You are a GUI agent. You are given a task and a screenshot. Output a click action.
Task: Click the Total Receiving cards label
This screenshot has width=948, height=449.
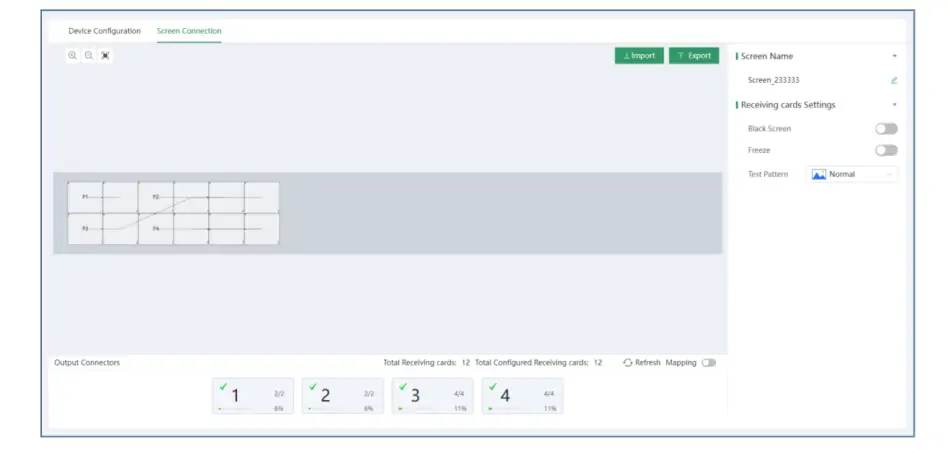pos(420,363)
